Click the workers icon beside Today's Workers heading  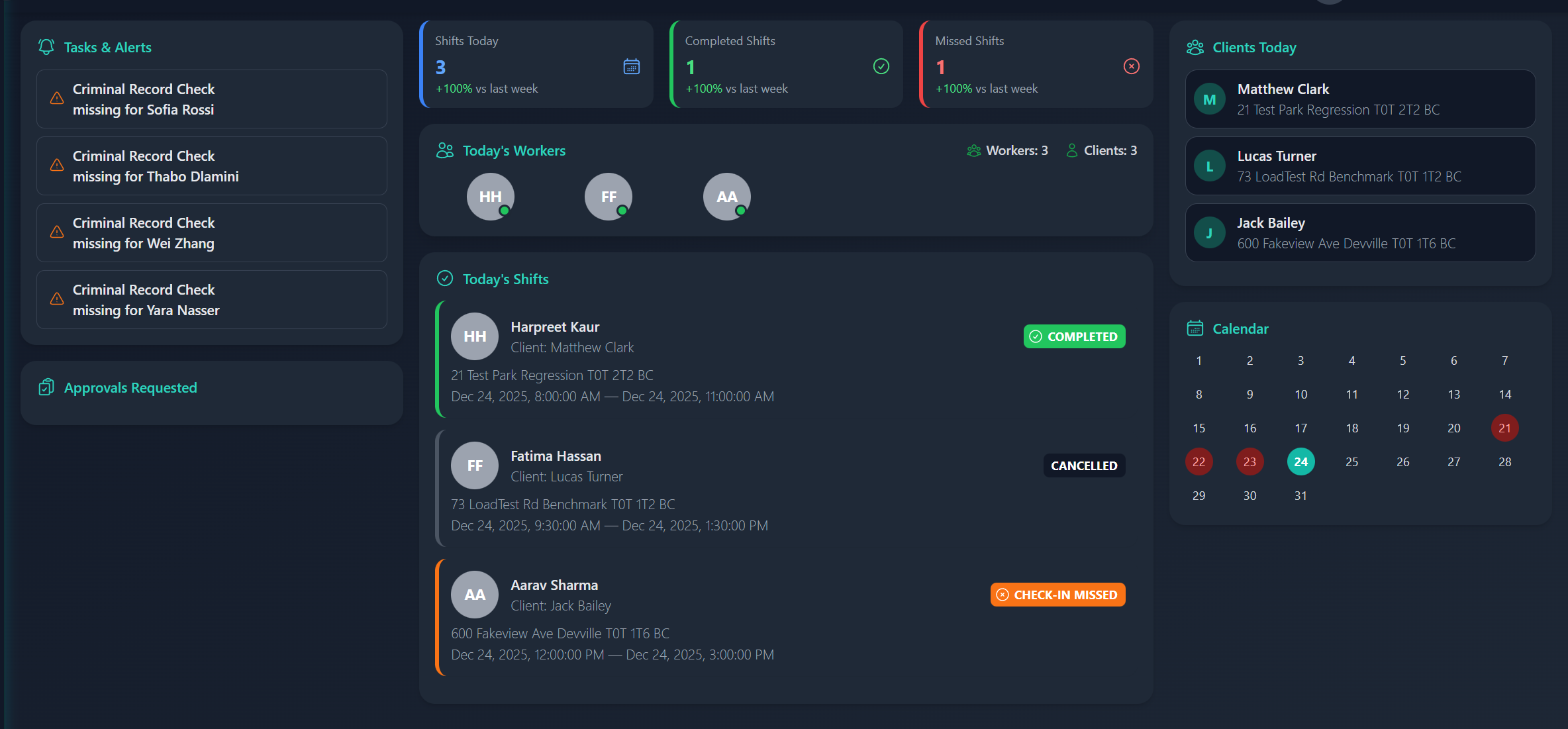444,150
